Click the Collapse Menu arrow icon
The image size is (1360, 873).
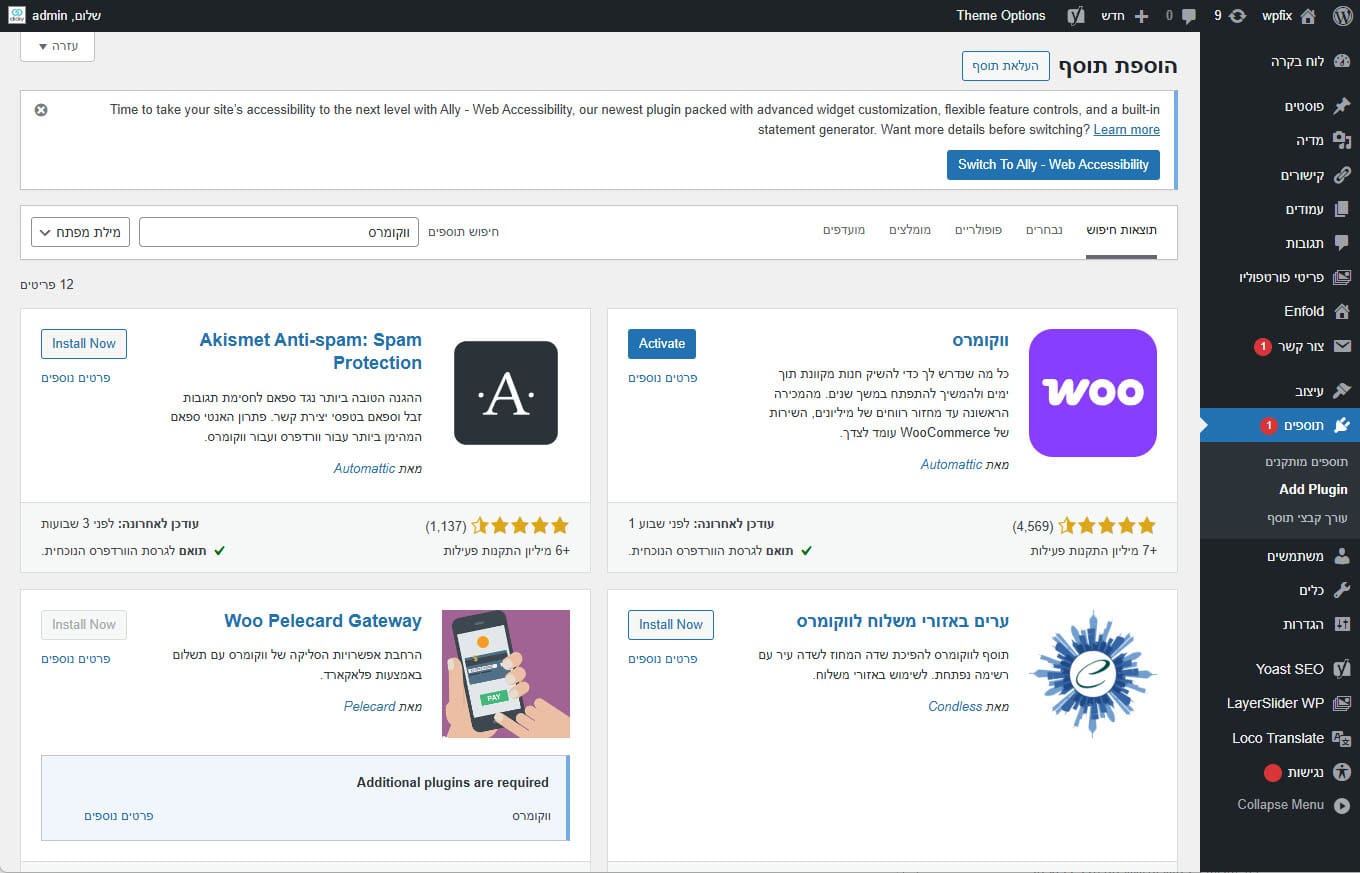point(1342,805)
